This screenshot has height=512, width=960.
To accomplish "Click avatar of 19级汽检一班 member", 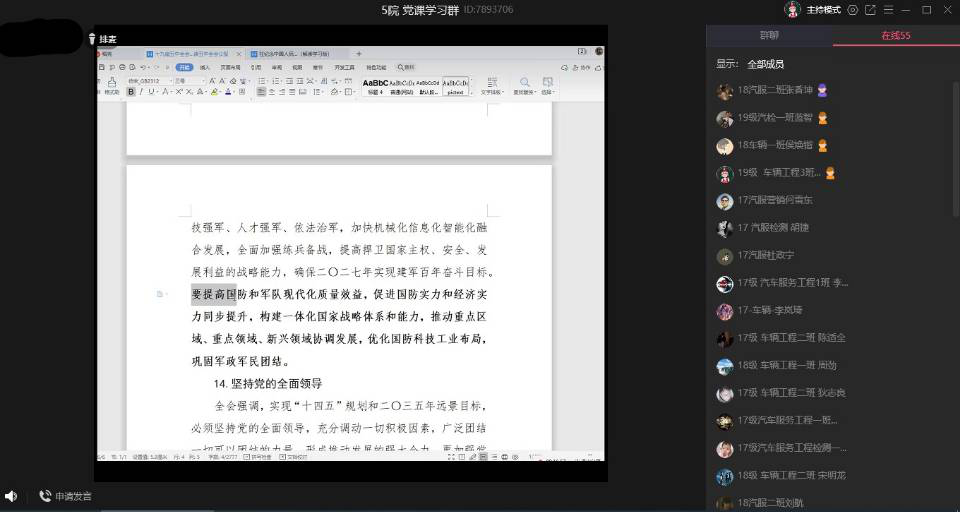I will (x=725, y=118).
